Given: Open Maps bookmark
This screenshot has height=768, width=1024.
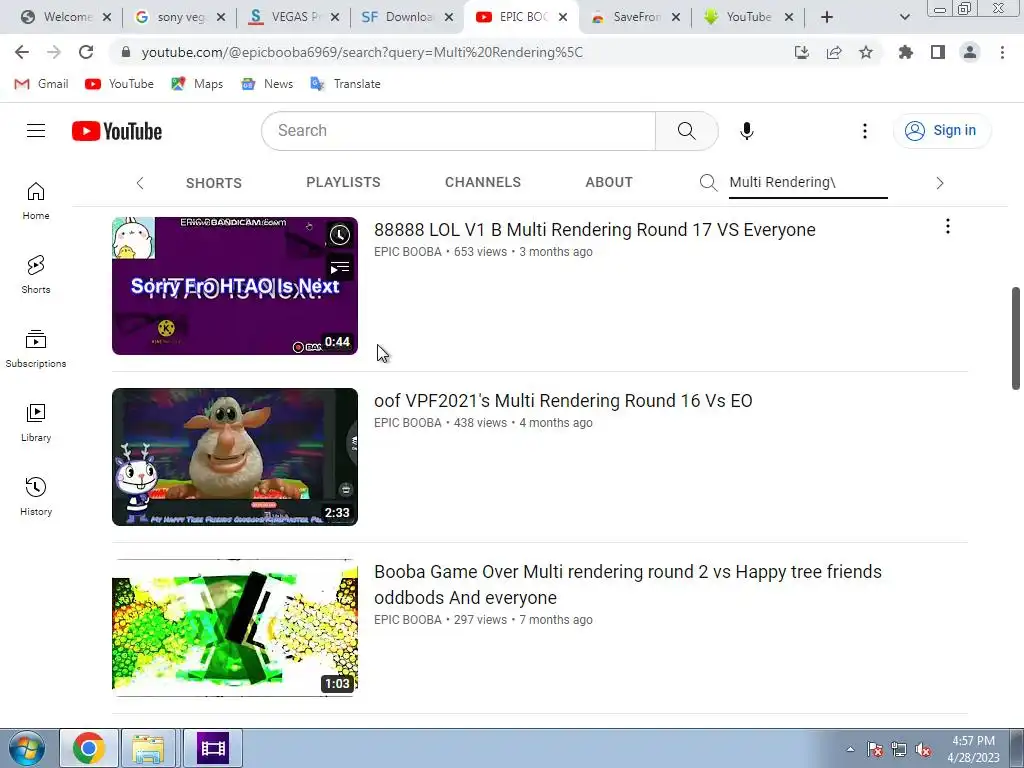Looking at the screenshot, I should coord(197,84).
